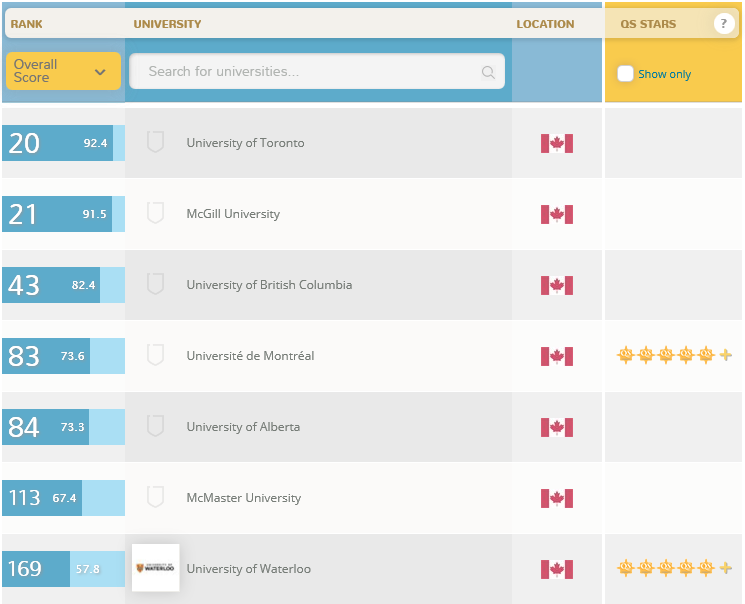Click the QS Stars help question mark icon
745x604 pixels.
[724, 23]
